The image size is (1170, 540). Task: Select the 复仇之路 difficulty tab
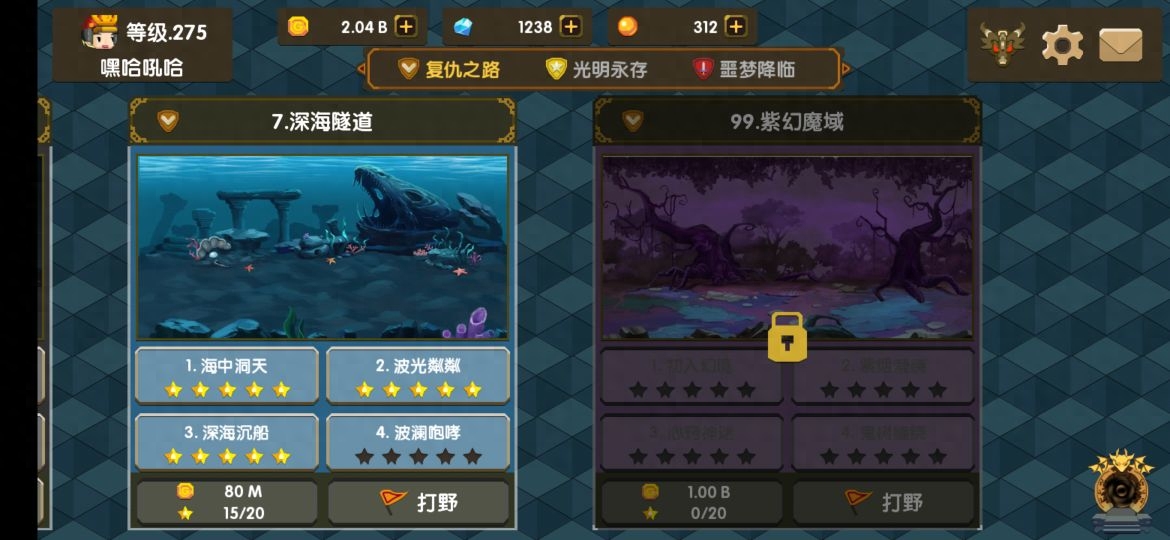click(x=449, y=70)
